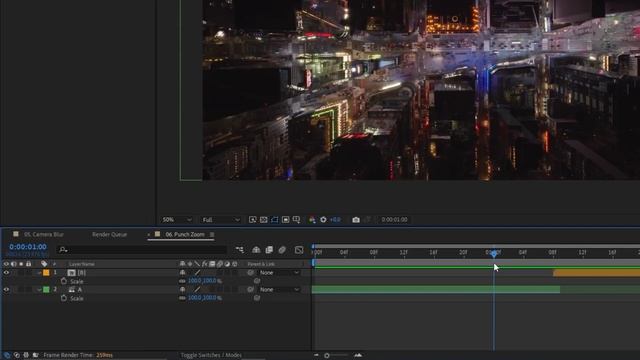Select the green A layer bar in timeline
The image size is (640, 360).
pyautogui.click(x=436, y=289)
